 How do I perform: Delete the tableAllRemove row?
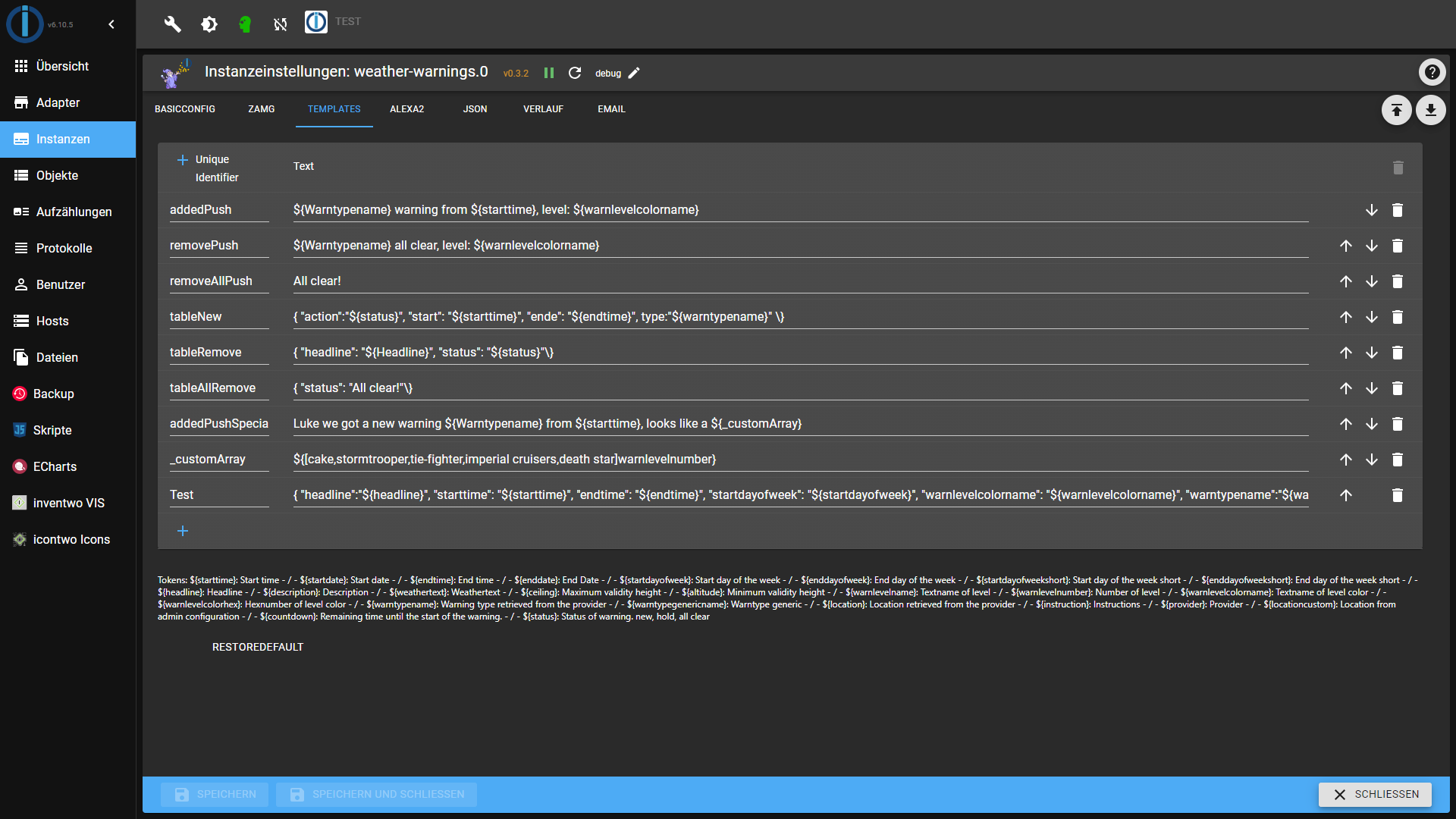[1398, 388]
